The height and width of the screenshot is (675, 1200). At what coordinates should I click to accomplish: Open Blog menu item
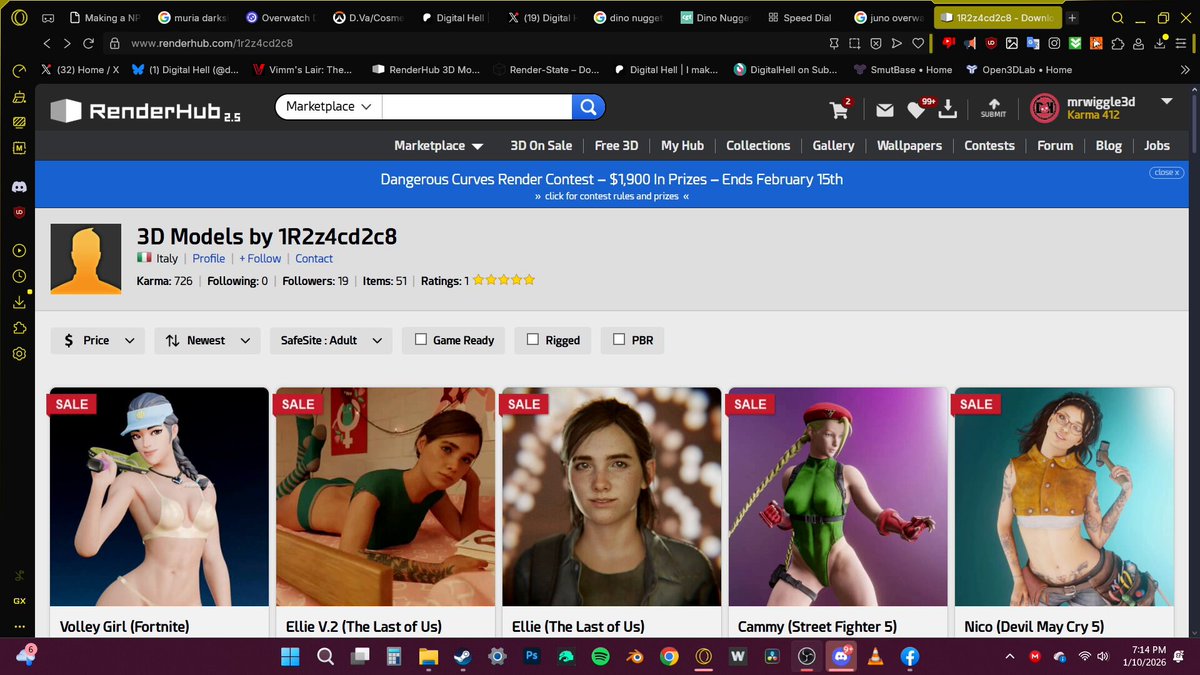(1108, 145)
